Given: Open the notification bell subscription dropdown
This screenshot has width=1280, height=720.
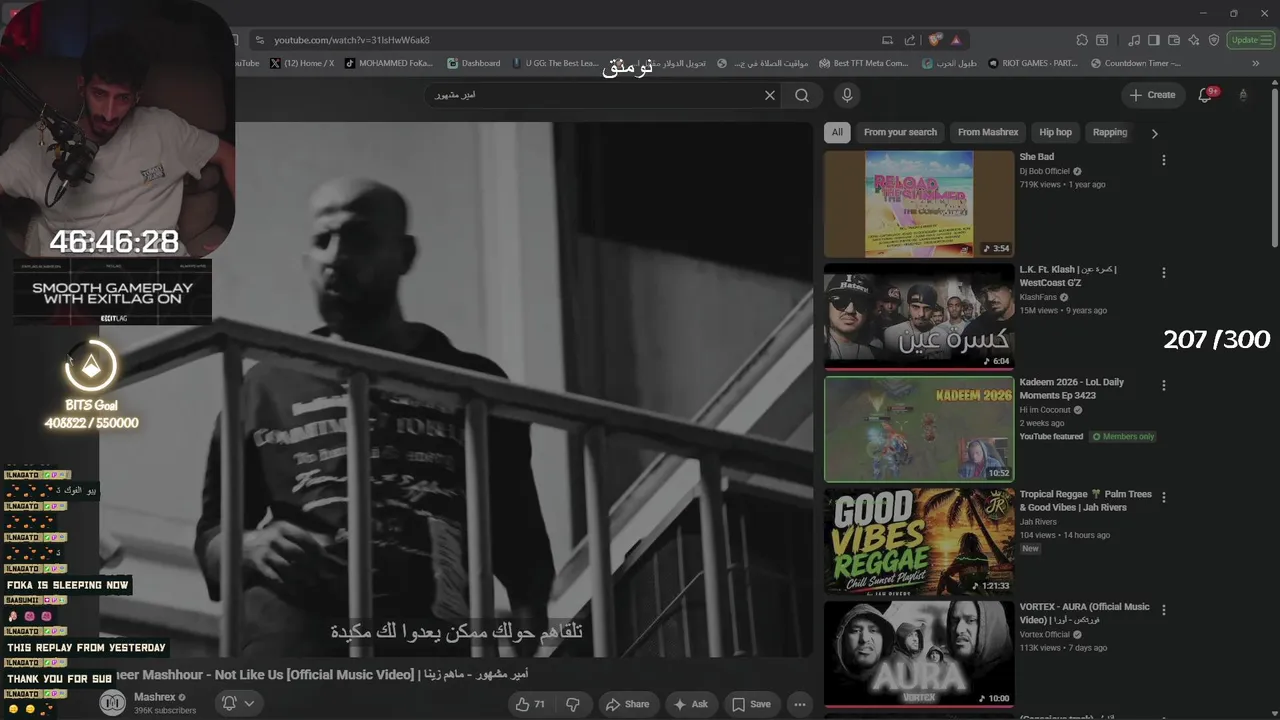Looking at the screenshot, I should click(238, 704).
